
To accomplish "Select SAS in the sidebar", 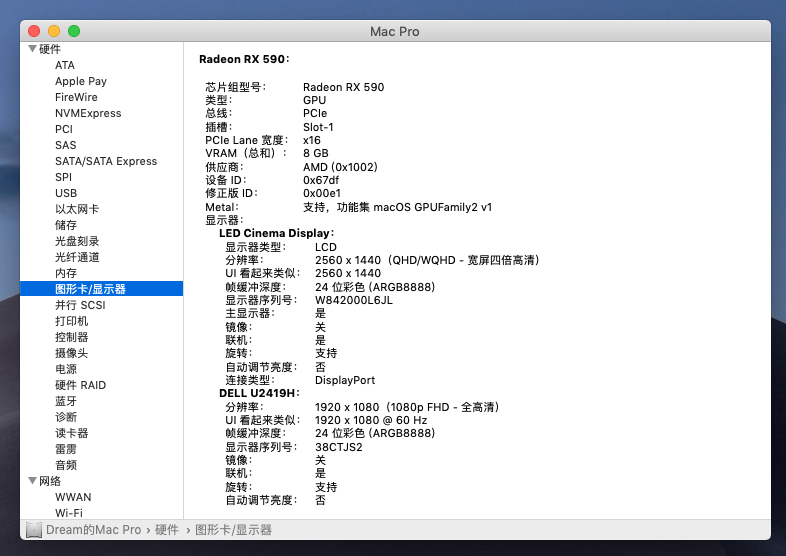I will (66, 145).
